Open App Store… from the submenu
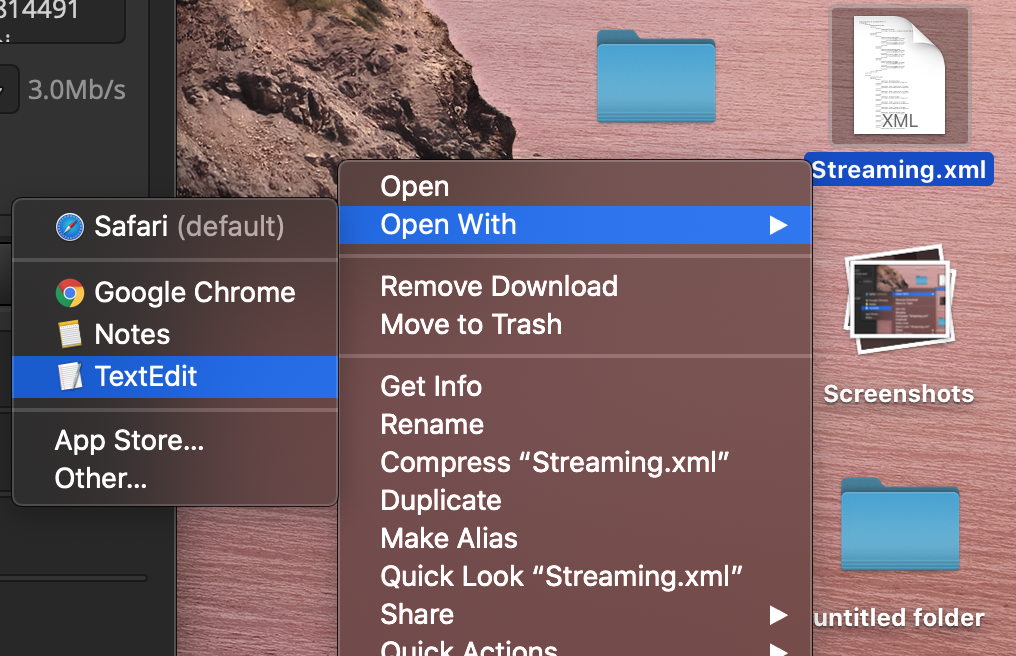This screenshot has width=1016, height=656. point(129,441)
